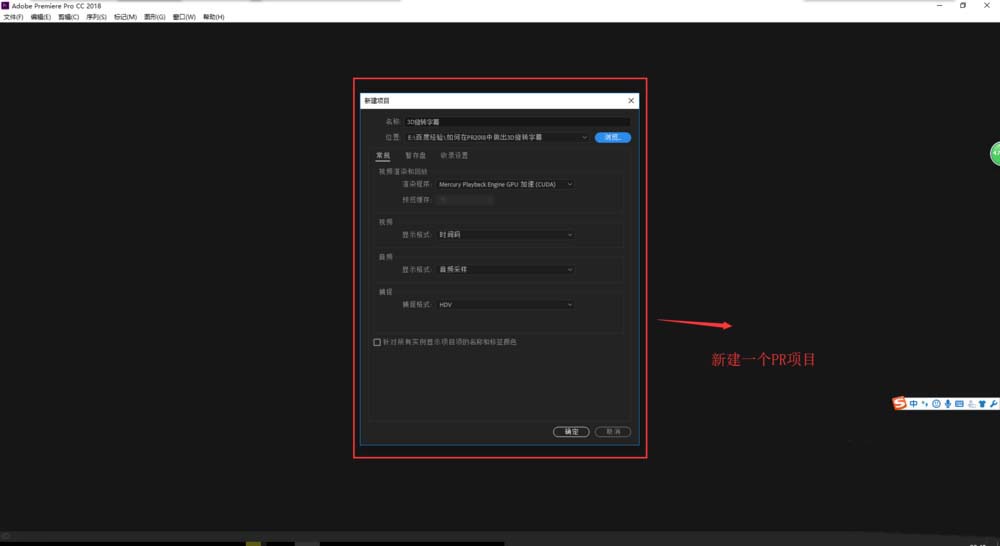This screenshot has height=546, width=1000.
Task: Close the 新建项目 dialog with X
Action: [x=631, y=101]
